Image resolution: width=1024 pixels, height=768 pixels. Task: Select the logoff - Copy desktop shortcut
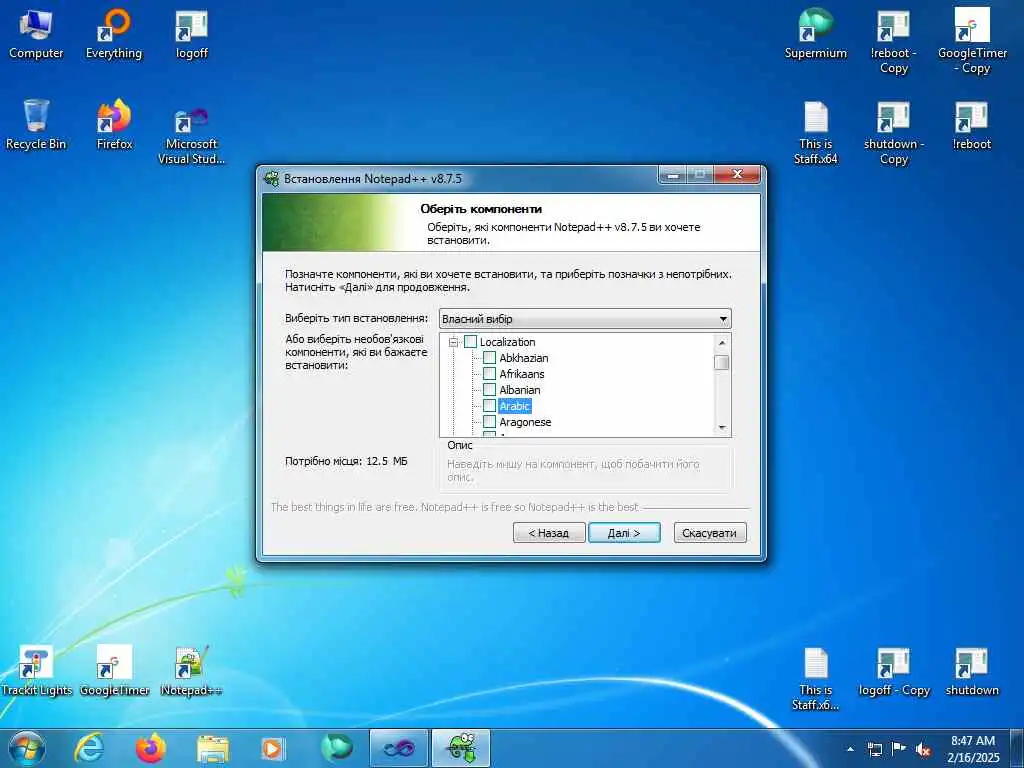[893, 671]
